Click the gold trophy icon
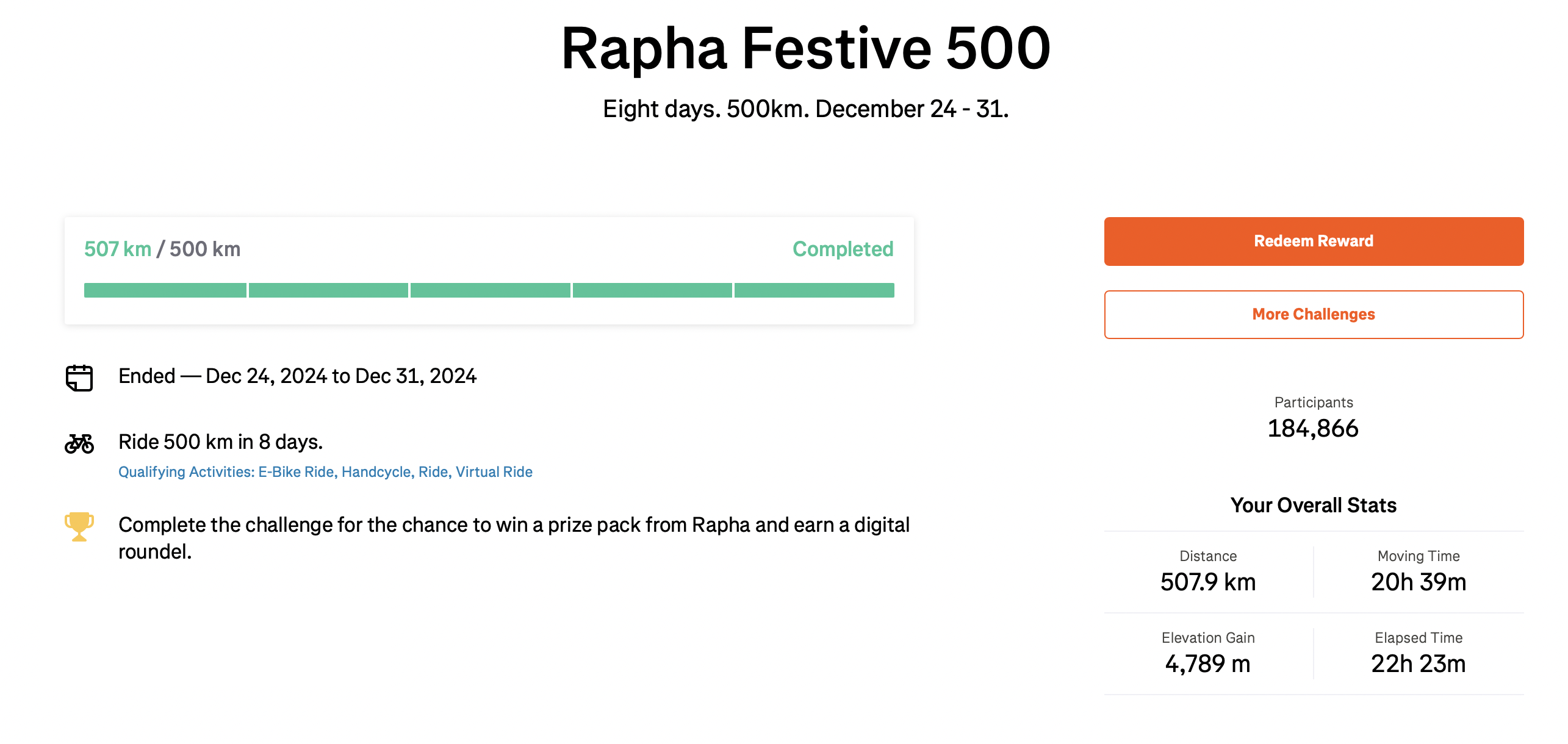The image size is (1568, 744). coord(79,526)
